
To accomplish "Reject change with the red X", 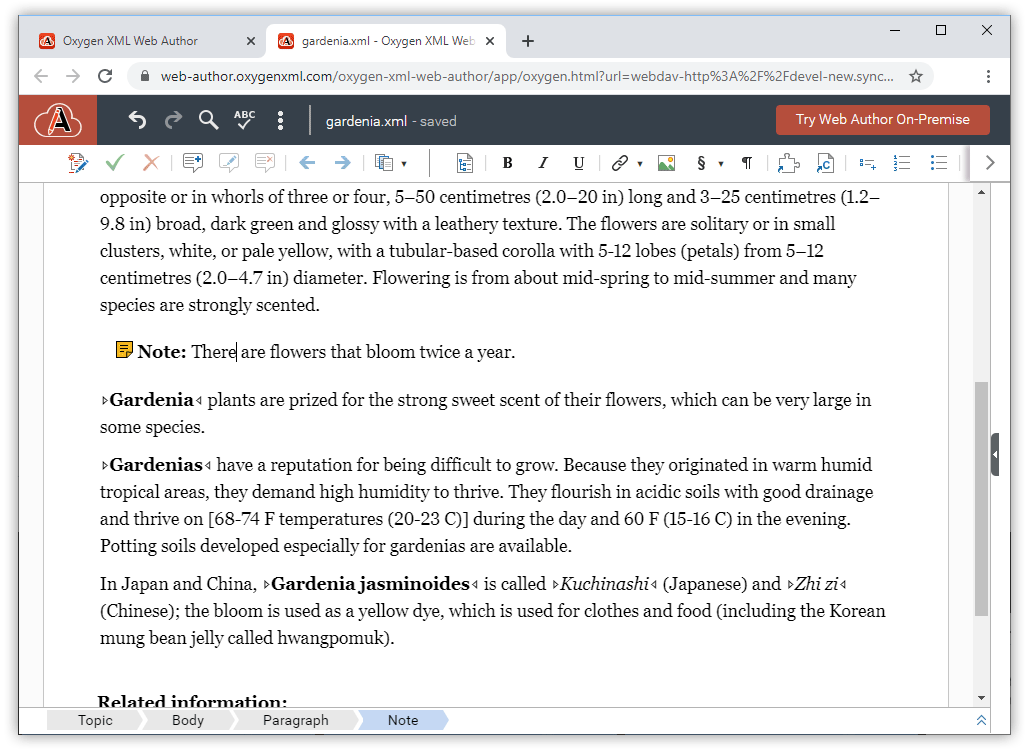I will tap(151, 163).
